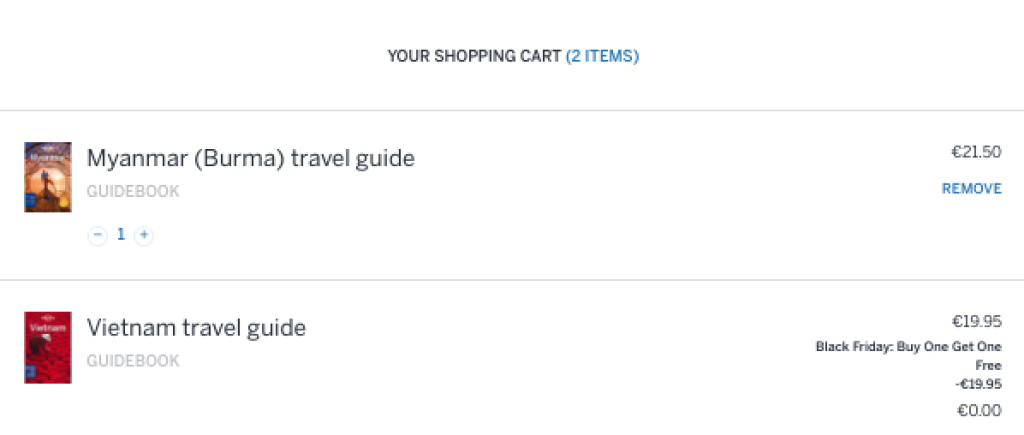
Task: Decrease quantity of Myanmar travel guide
Action: point(97,235)
